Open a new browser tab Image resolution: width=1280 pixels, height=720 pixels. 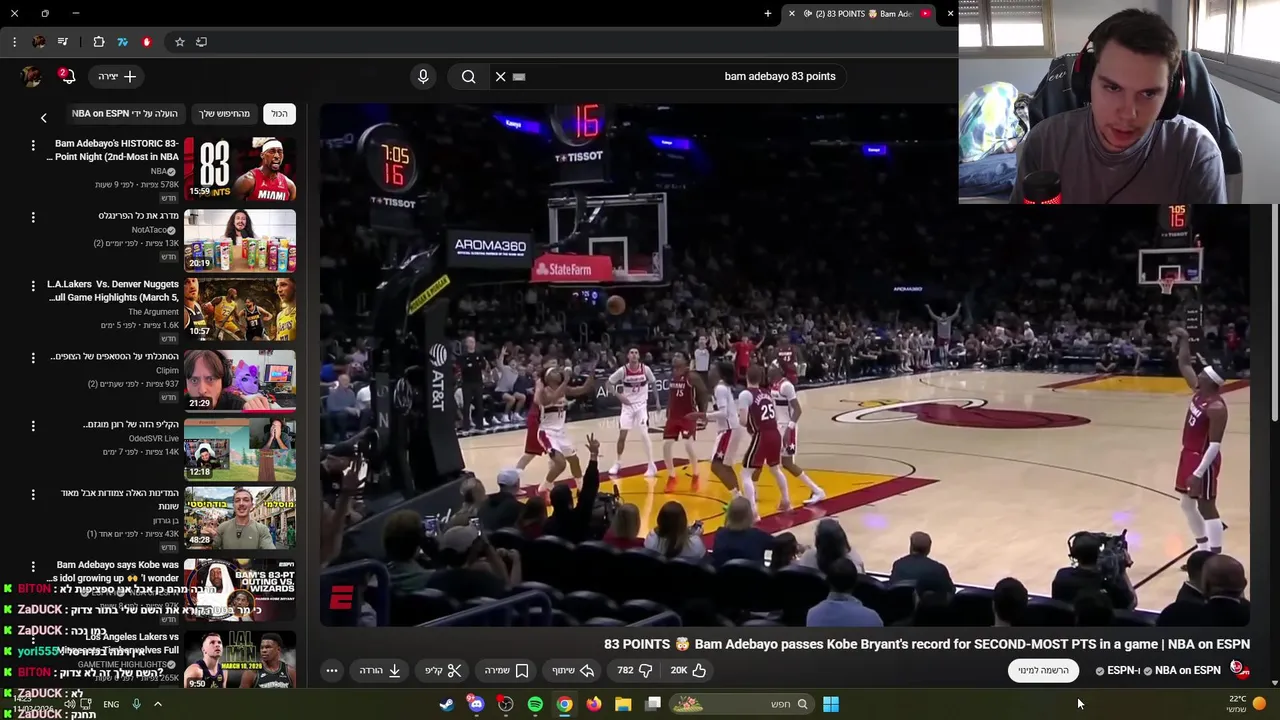pyautogui.click(x=768, y=14)
